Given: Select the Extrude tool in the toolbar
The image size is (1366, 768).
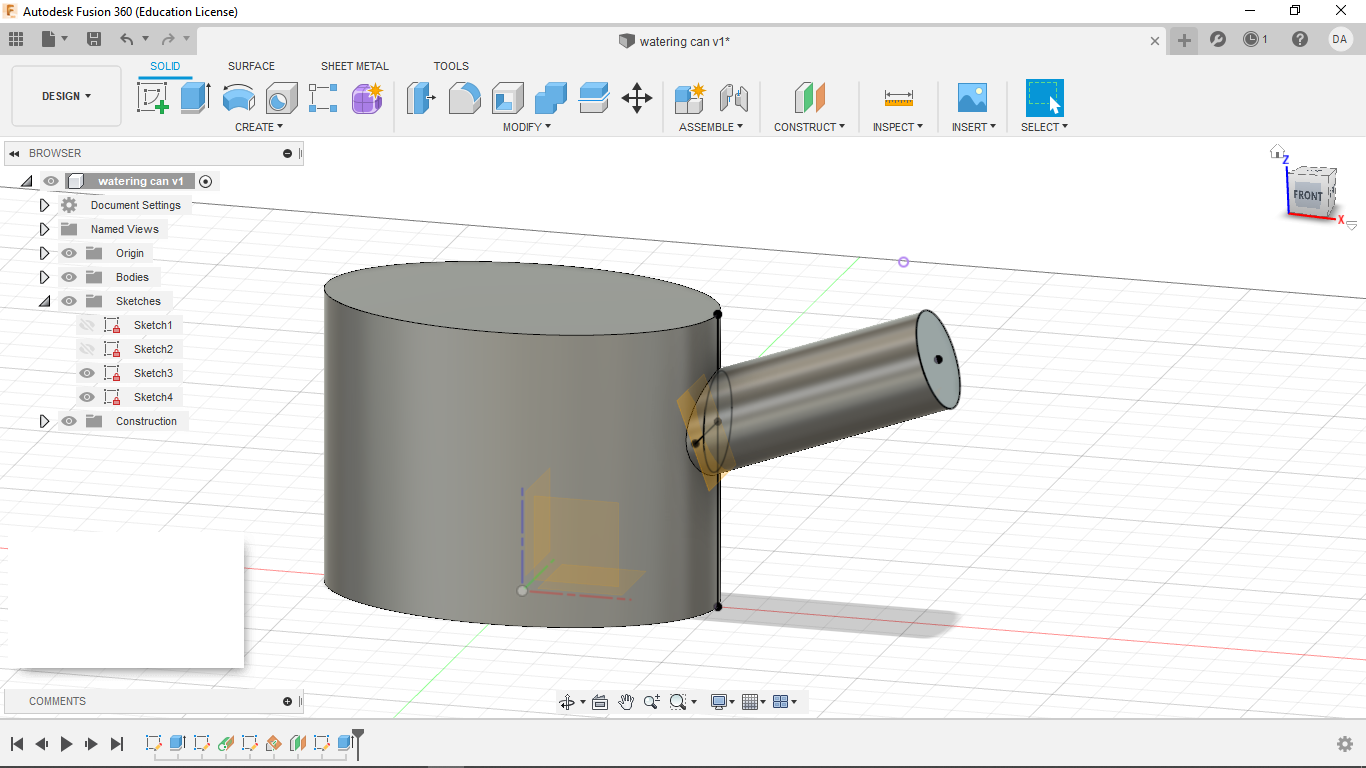Looking at the screenshot, I should [196, 98].
